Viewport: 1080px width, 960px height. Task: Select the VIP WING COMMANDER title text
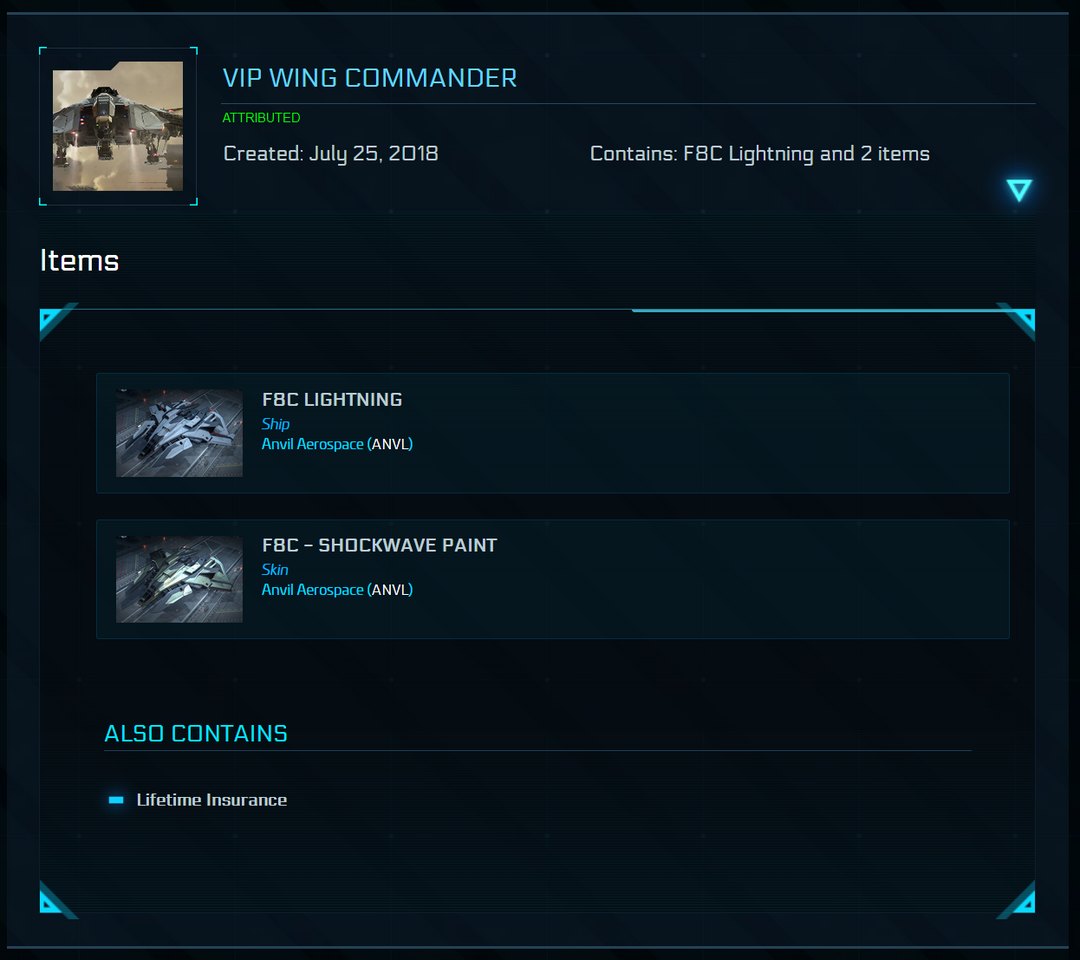(x=370, y=78)
